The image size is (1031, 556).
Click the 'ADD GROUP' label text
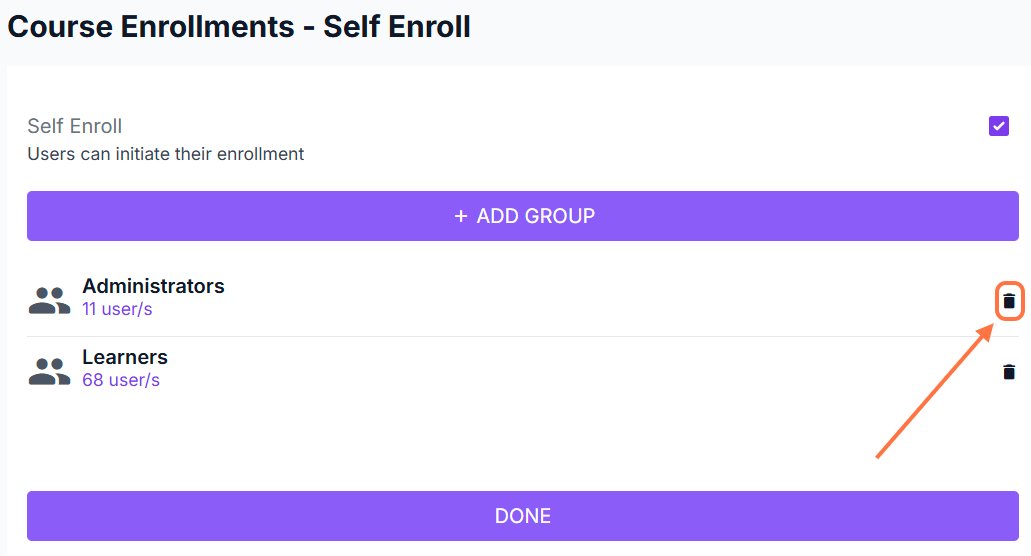click(536, 216)
